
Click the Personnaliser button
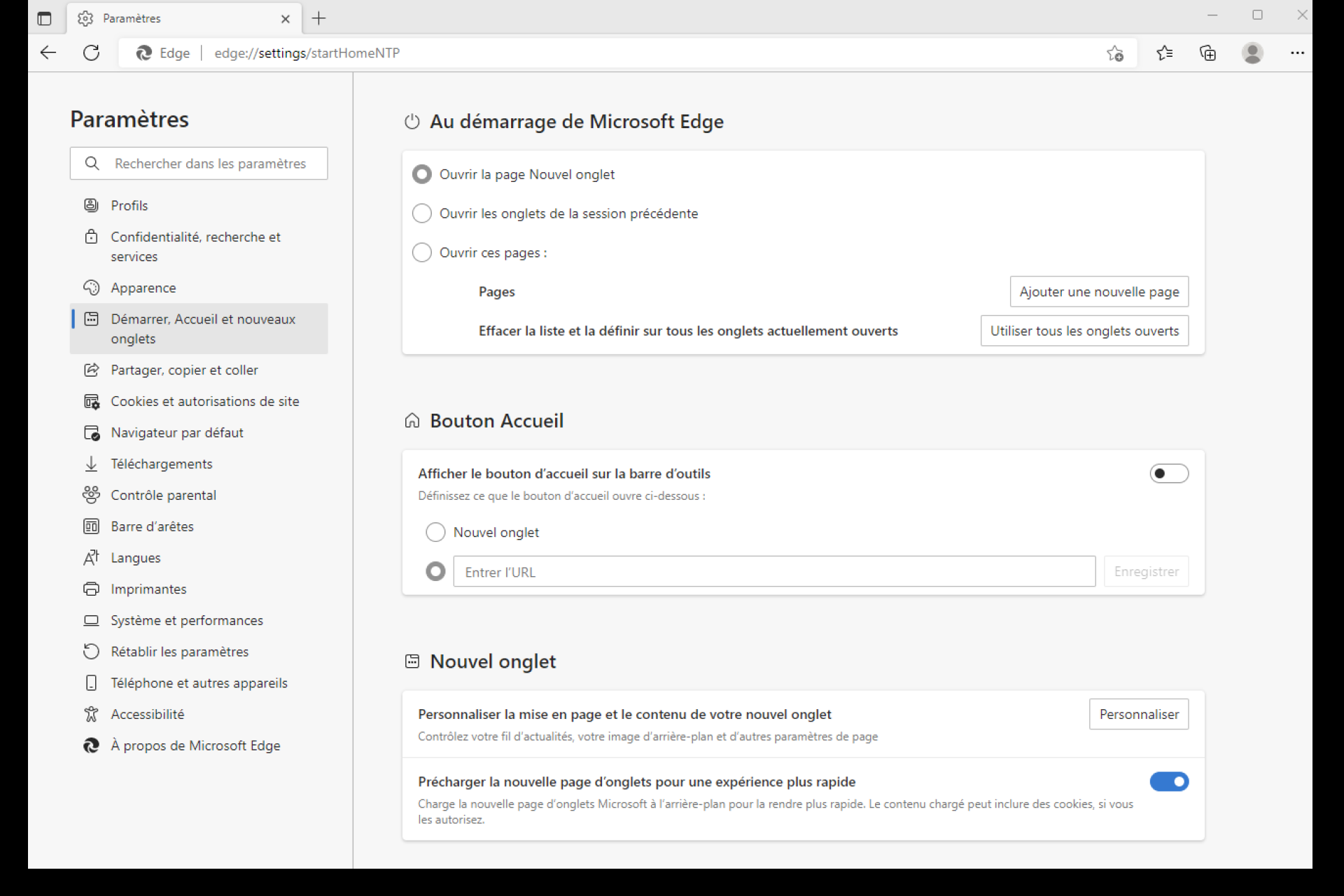tap(1139, 714)
